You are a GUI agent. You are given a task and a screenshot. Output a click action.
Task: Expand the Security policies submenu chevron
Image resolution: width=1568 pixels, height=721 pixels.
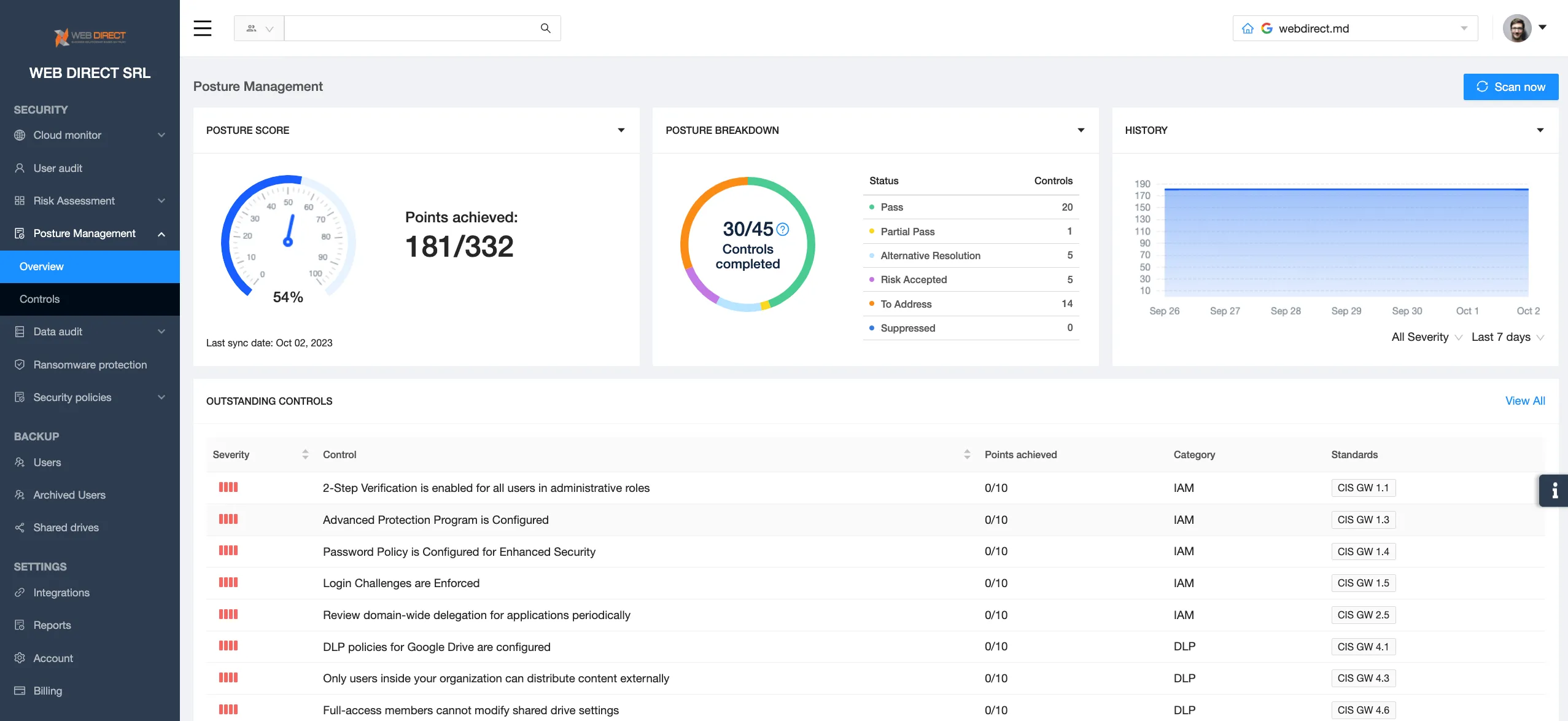tap(161, 397)
